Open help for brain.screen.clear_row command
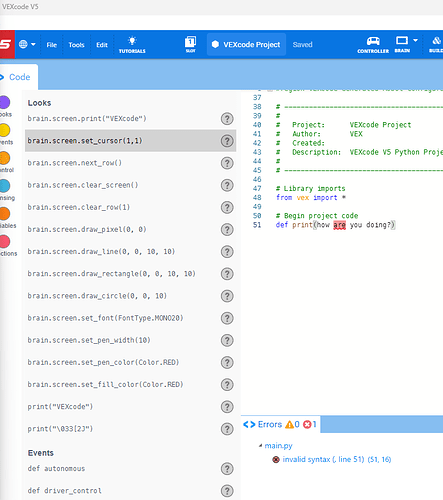 [227, 207]
